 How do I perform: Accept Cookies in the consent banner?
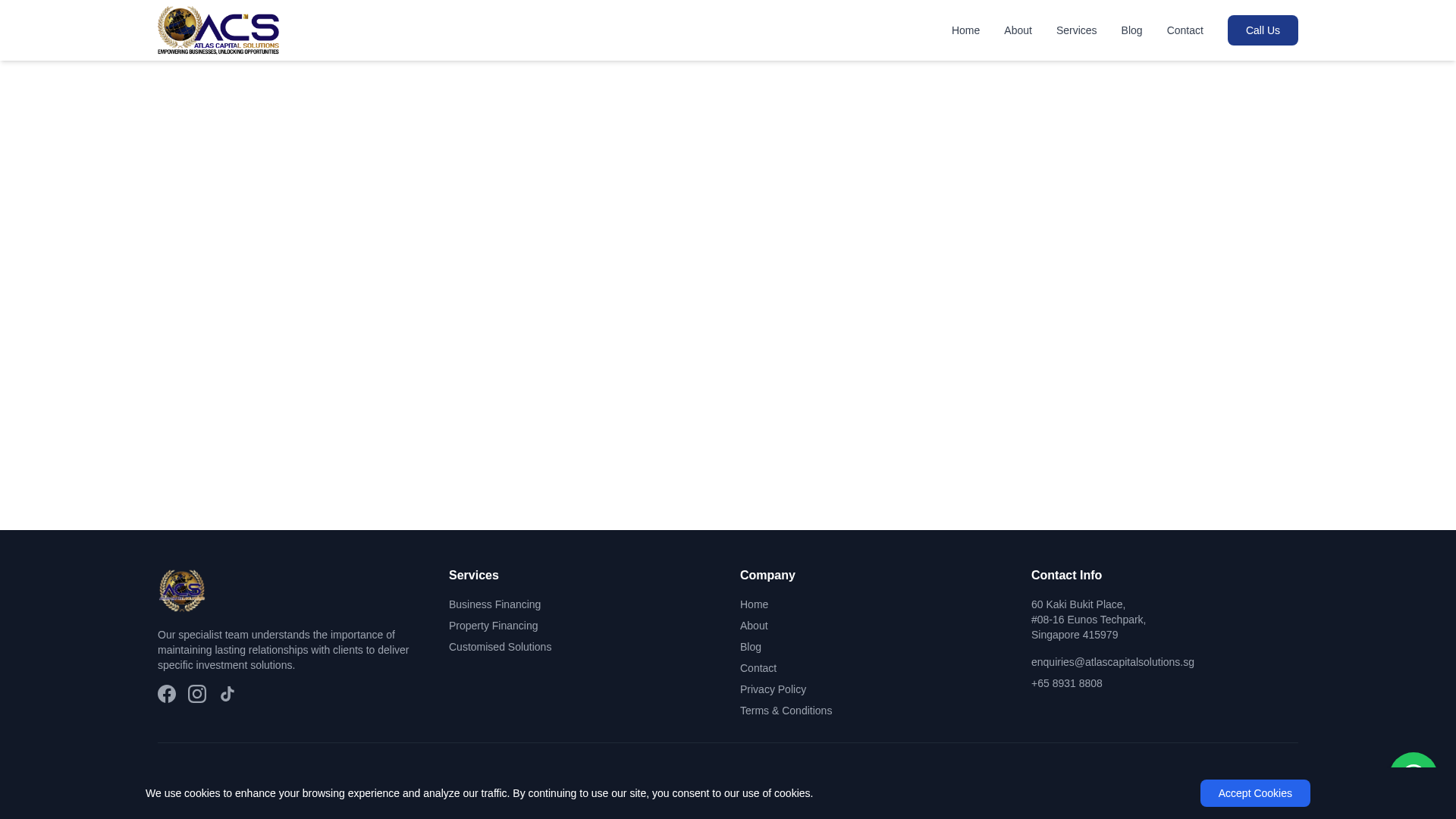1255,793
